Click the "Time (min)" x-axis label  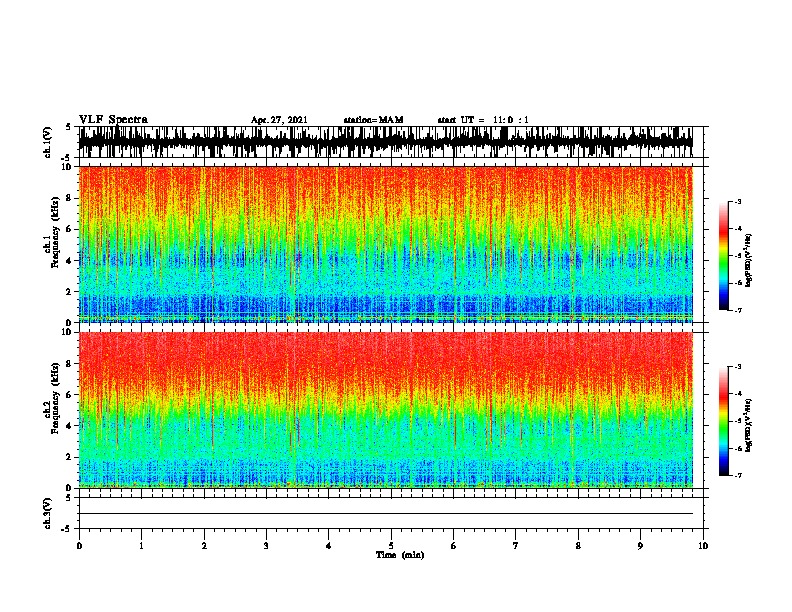pyautogui.click(x=400, y=555)
